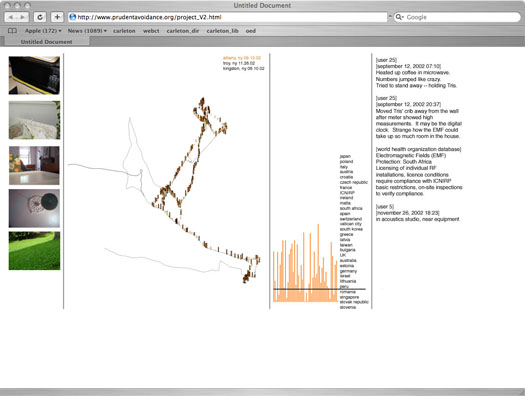This screenshot has height=396, width=525.
Task: Open the webct bookmark
Action: [151, 31]
